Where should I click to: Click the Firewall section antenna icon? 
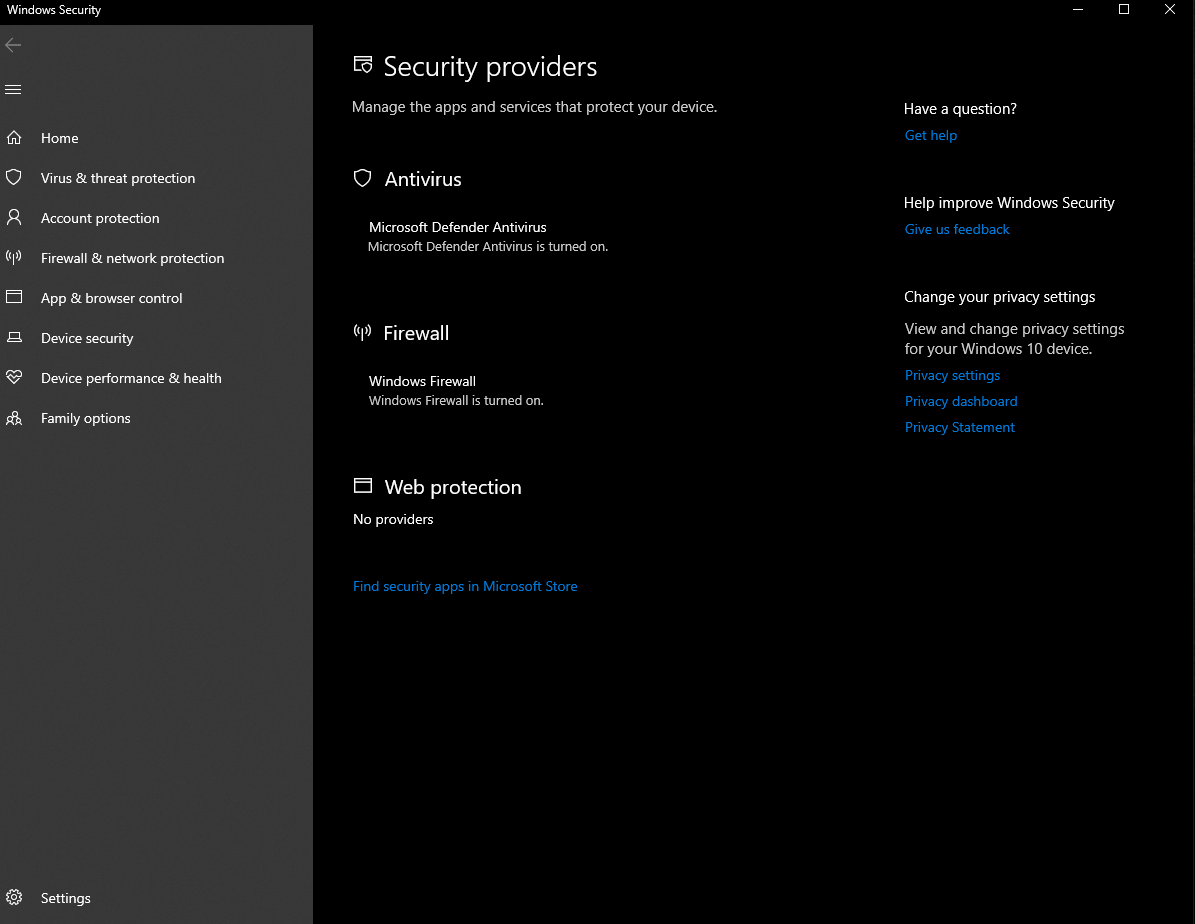coord(363,332)
